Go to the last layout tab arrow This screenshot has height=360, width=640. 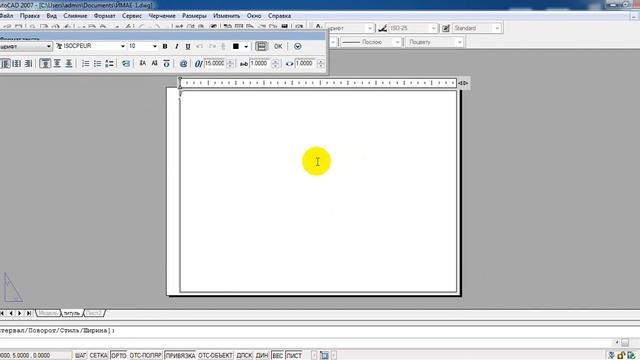(29, 313)
